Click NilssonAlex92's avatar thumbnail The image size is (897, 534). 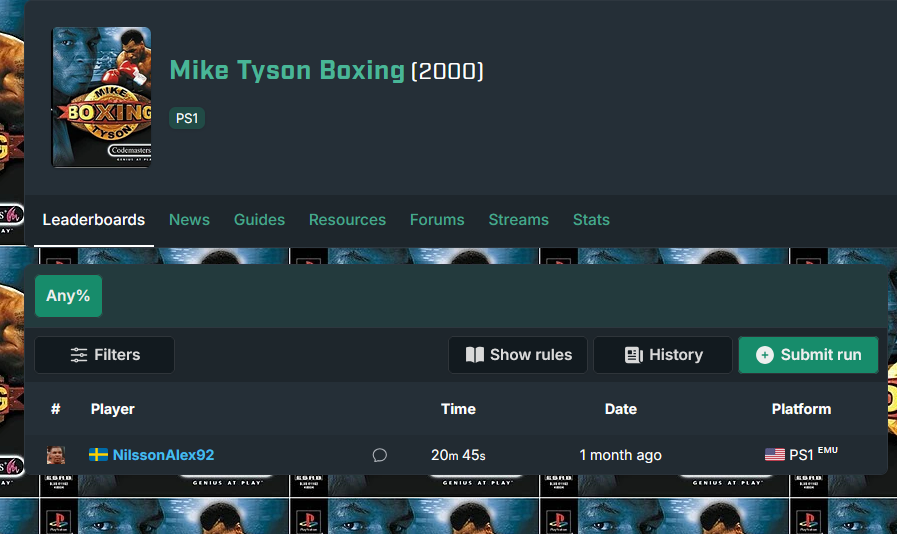click(x=55, y=455)
